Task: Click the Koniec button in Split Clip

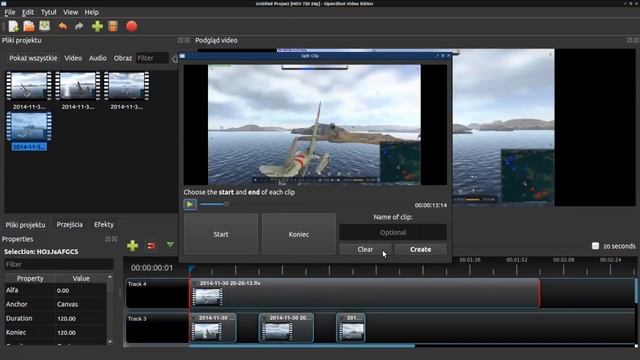Action: point(299,234)
